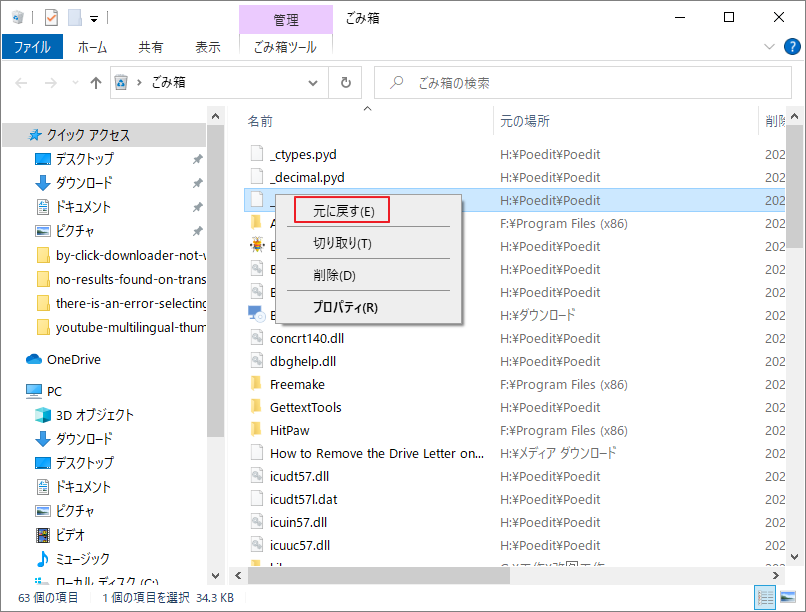Viewport: 806px width, 612px height.
Task: Sort by 元の場所 column header
Action: pyautogui.click(x=525, y=121)
